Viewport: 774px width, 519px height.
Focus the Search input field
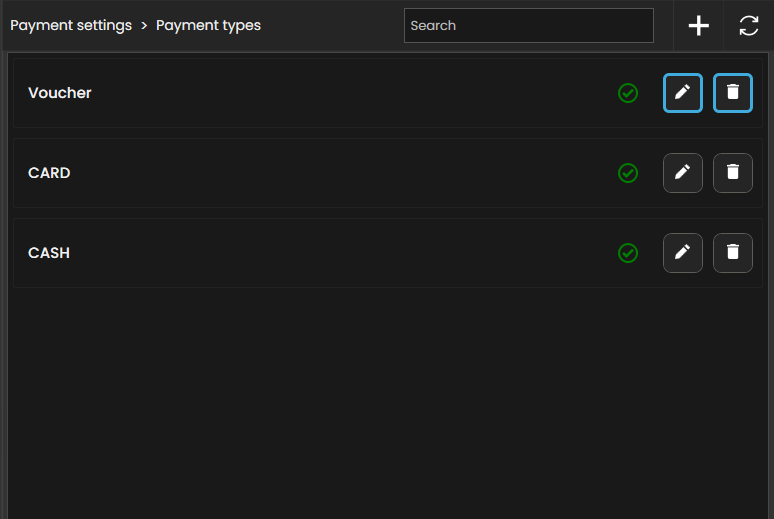(x=528, y=26)
